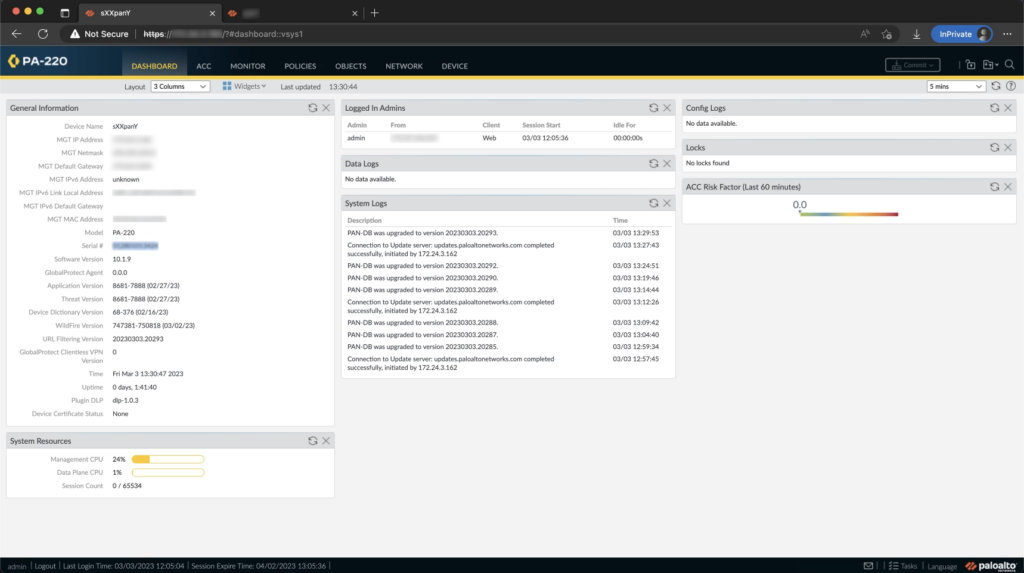Close the System Resources widget
This screenshot has width=1024, height=573.
[x=326, y=441]
